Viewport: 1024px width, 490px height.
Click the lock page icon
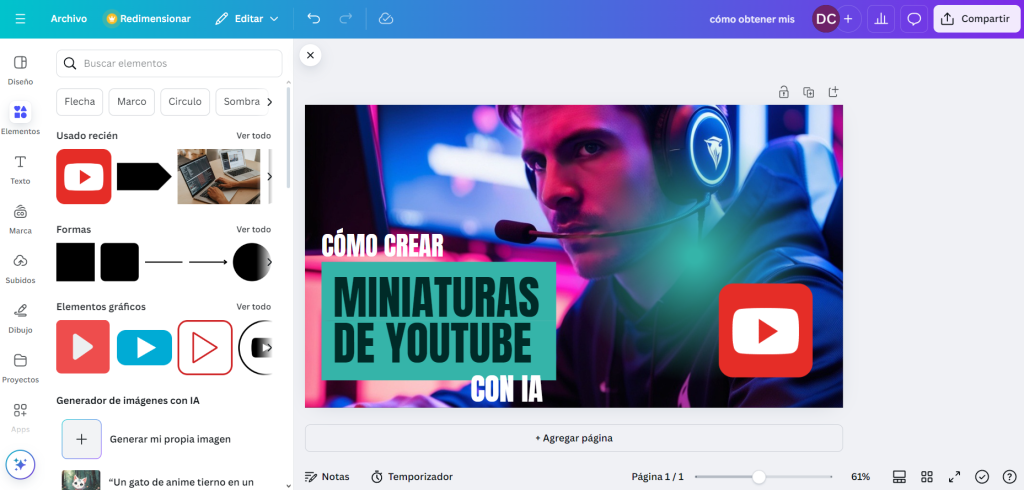(x=784, y=92)
